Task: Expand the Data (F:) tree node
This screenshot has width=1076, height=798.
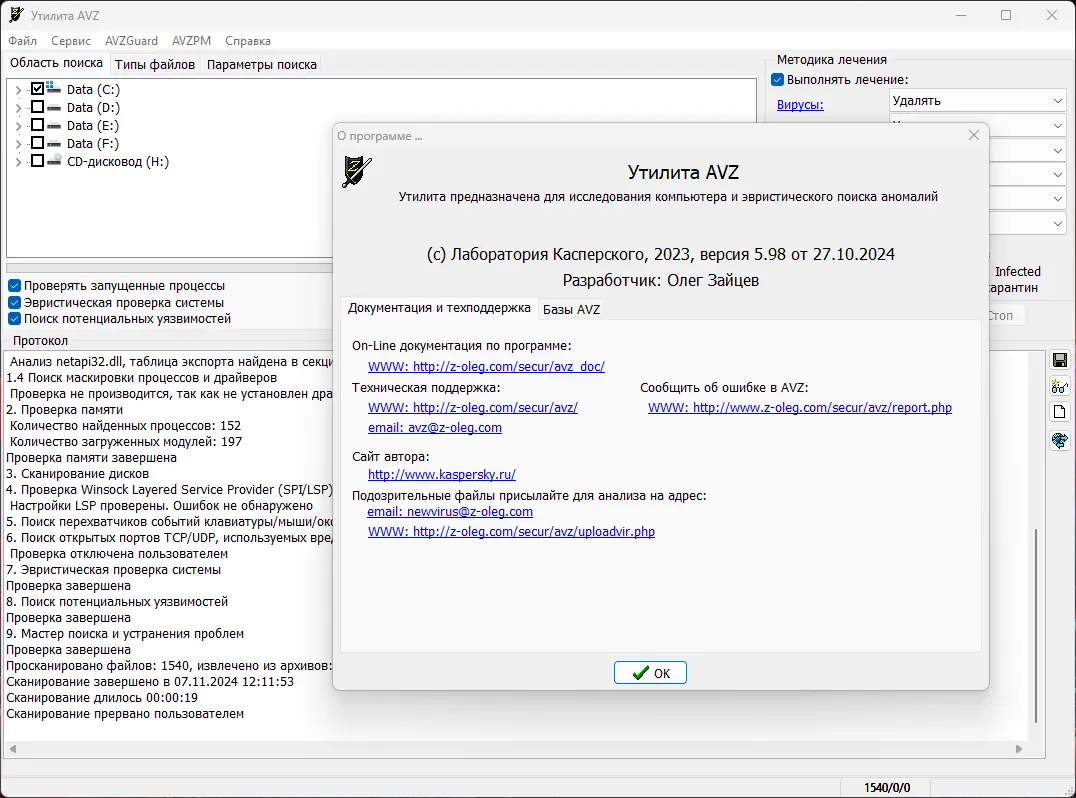Action: (x=19, y=144)
